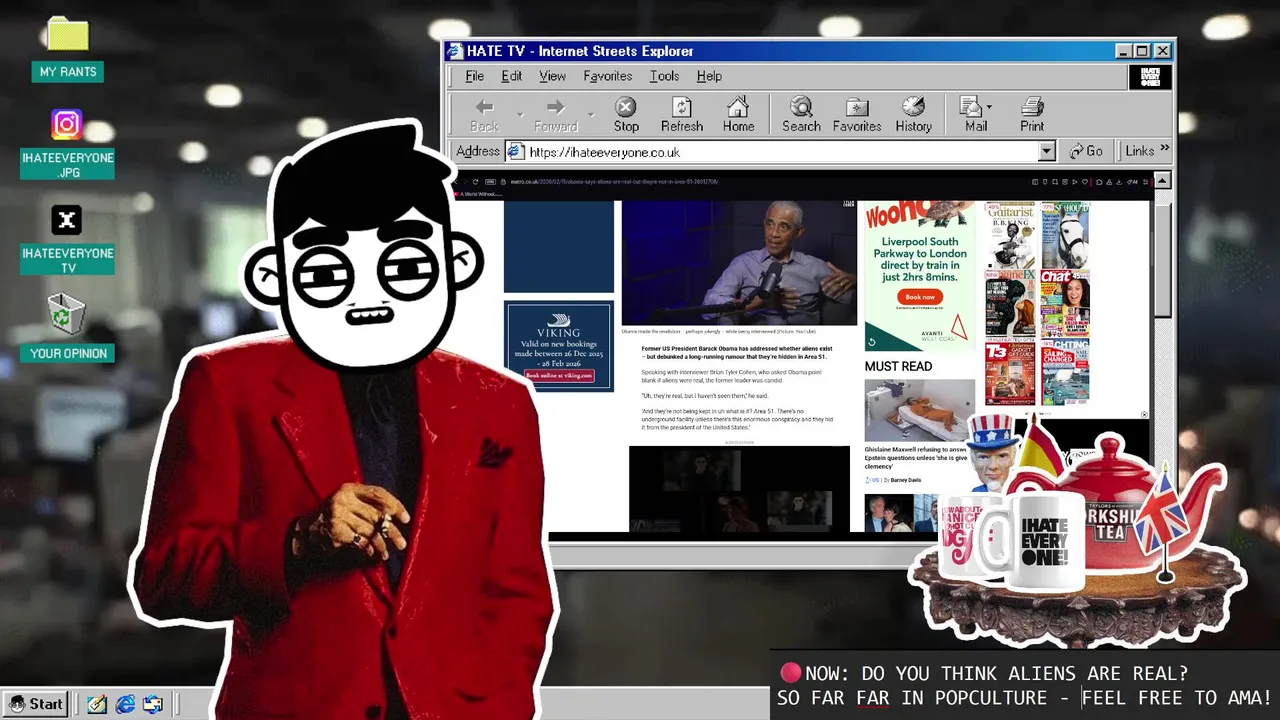This screenshot has height=720, width=1280.
Task: Click the replay icon on the Avanti ad
Action: point(872,342)
